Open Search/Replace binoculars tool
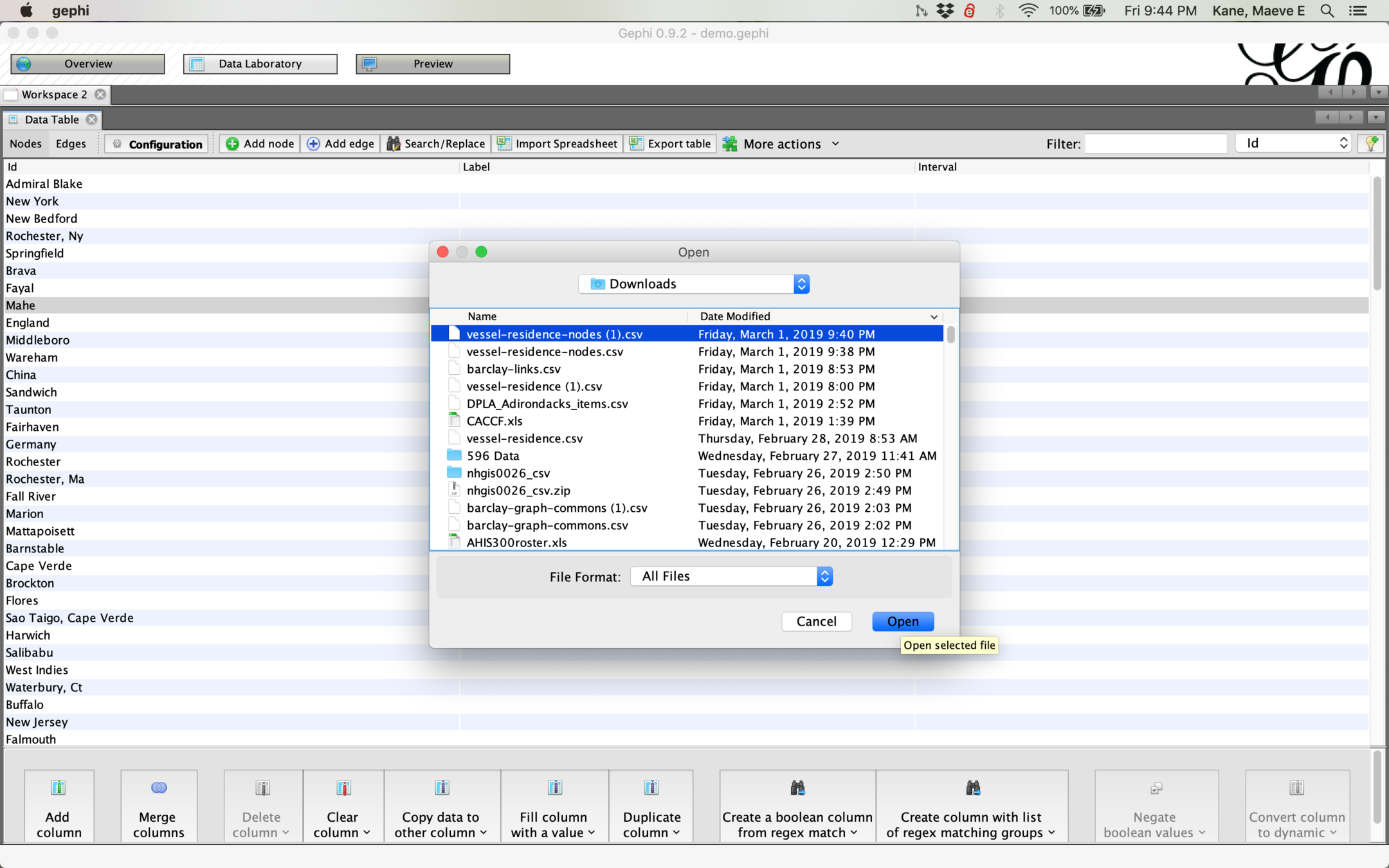 click(x=393, y=144)
